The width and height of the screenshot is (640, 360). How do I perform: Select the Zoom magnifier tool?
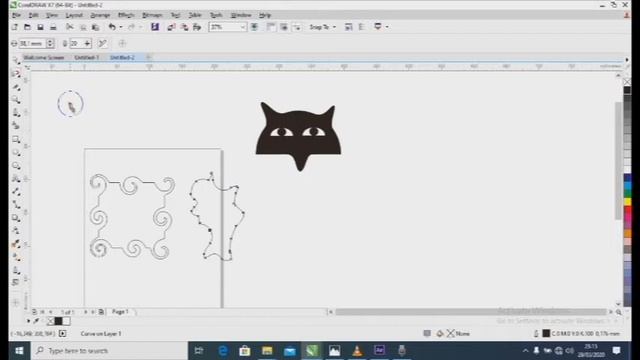coord(16,100)
